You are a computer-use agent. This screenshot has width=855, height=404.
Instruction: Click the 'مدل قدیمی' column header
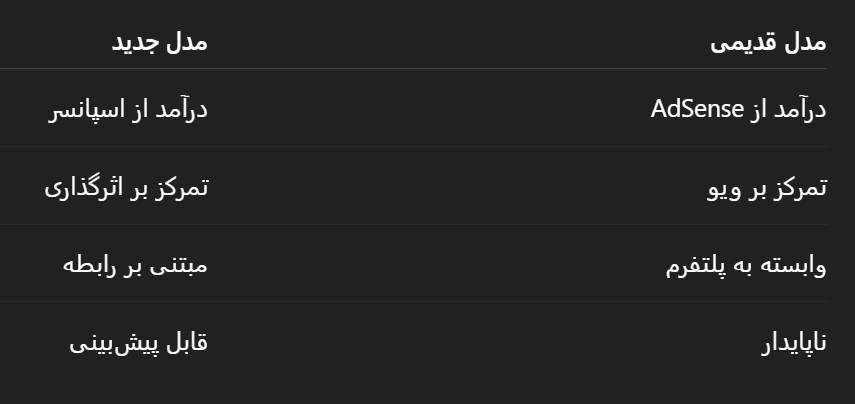[768, 43]
